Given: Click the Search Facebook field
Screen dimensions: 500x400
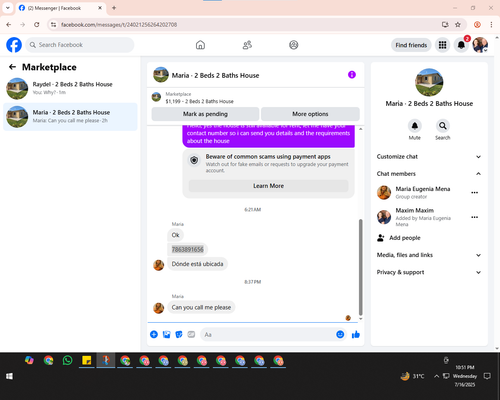Looking at the screenshot, I should [x=80, y=45].
